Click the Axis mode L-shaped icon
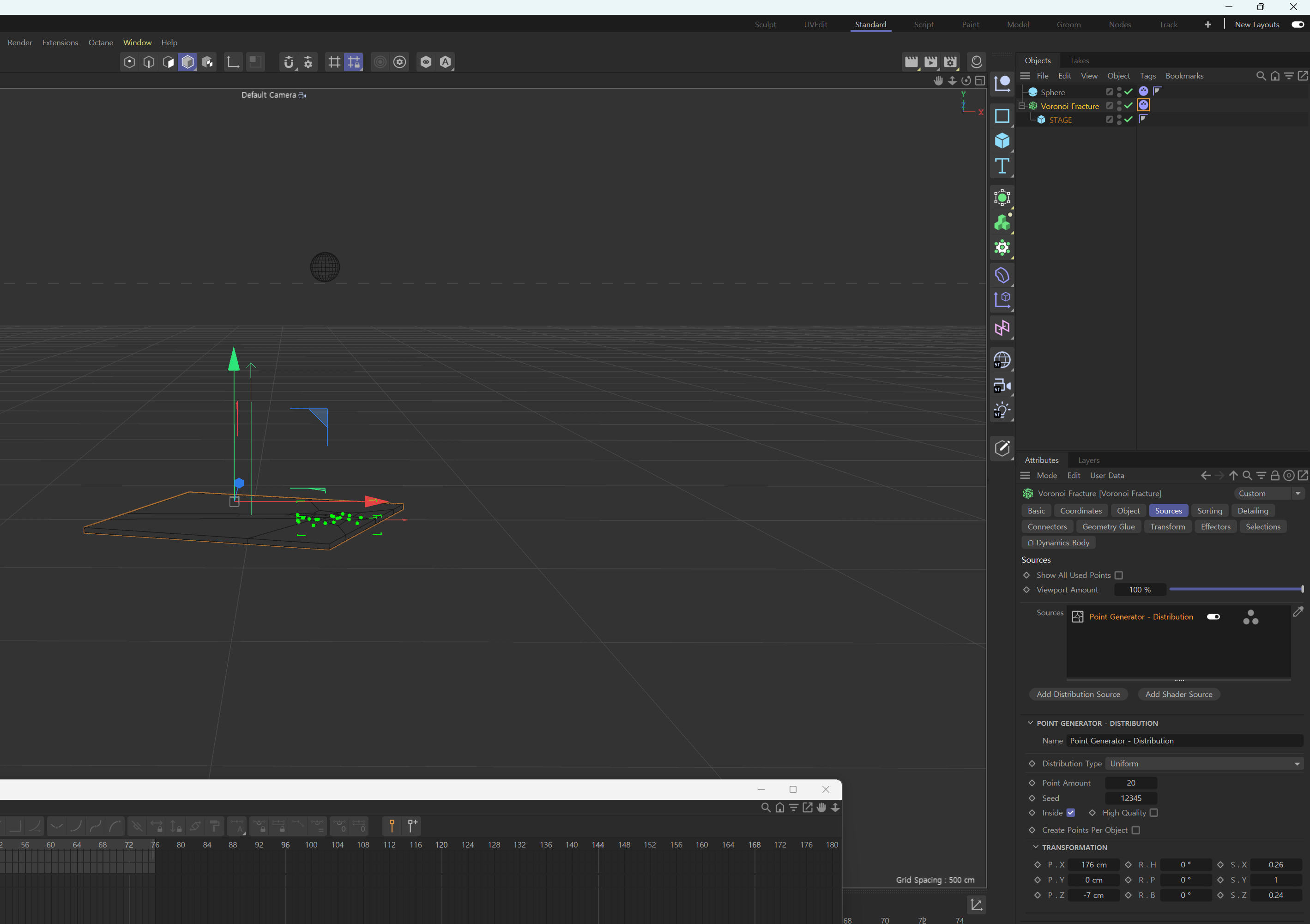 pos(233,62)
